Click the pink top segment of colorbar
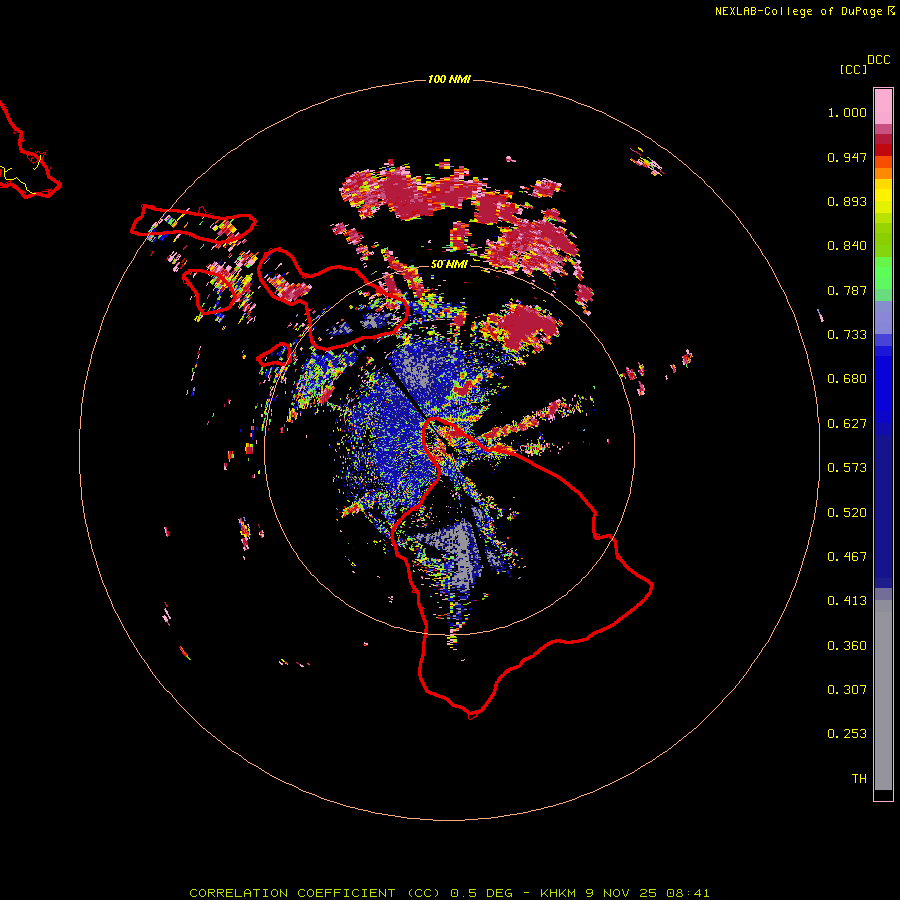 point(883,107)
